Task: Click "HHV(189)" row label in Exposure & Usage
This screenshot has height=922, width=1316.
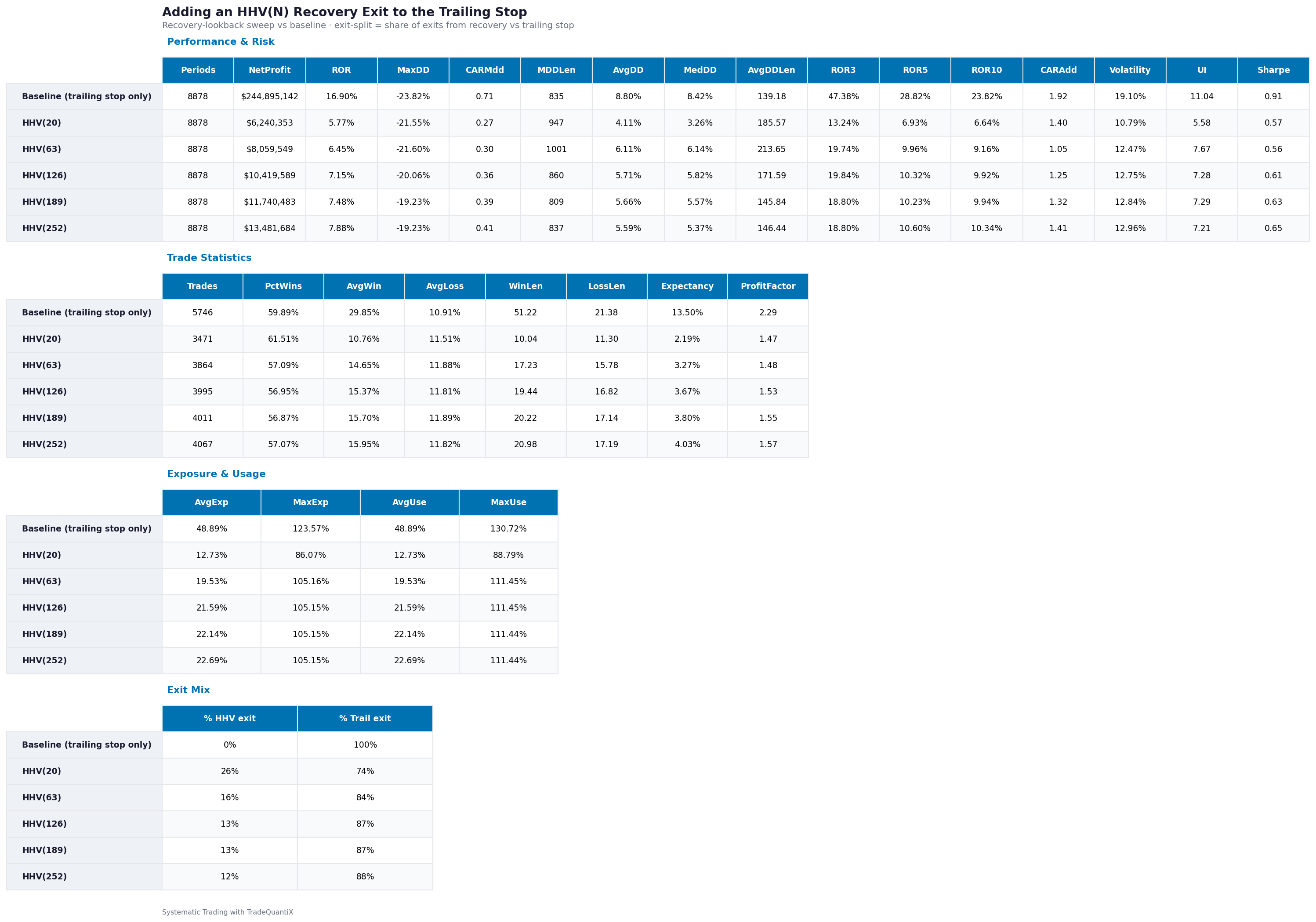Action: point(45,634)
